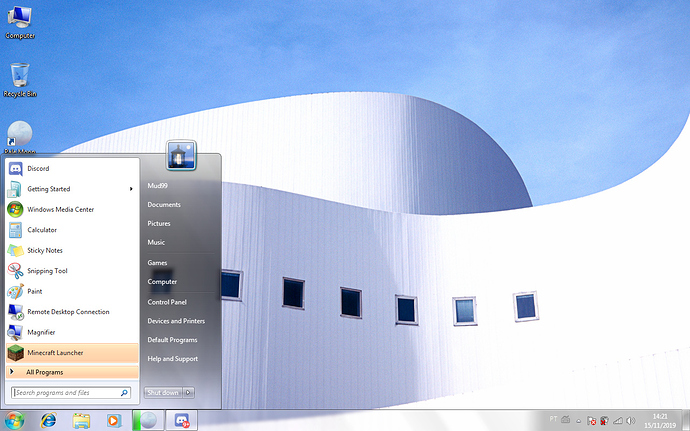Switch to Pale Moon on the taskbar
690x431 pixels.
(148, 420)
